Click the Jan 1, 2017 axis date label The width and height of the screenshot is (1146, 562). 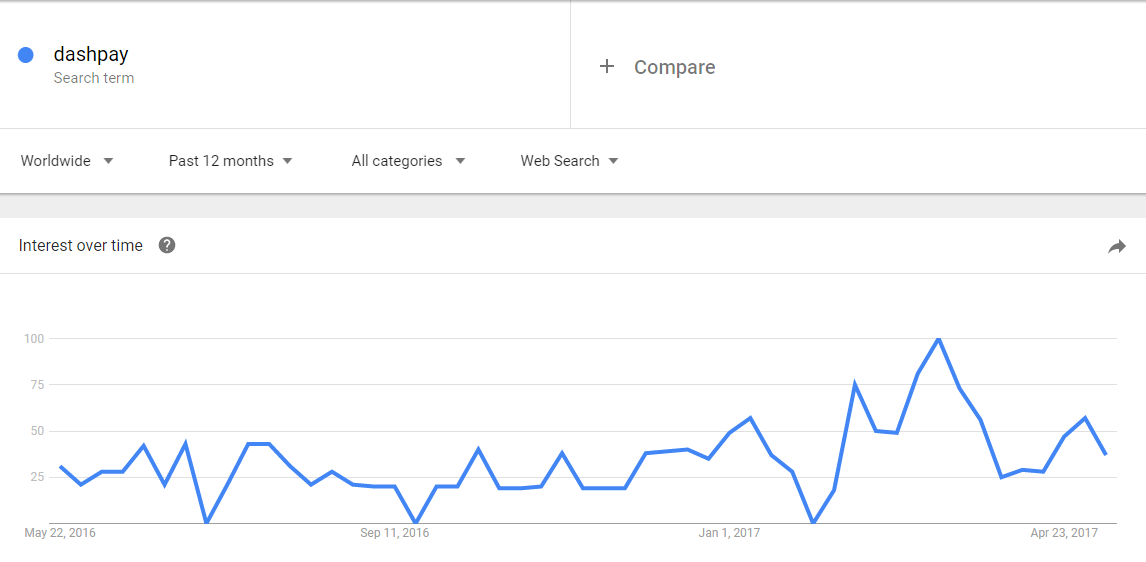click(729, 533)
